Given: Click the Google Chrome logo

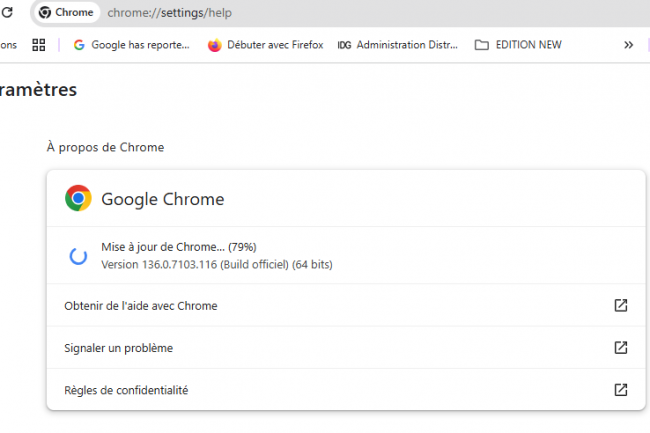Looking at the screenshot, I should [x=78, y=198].
